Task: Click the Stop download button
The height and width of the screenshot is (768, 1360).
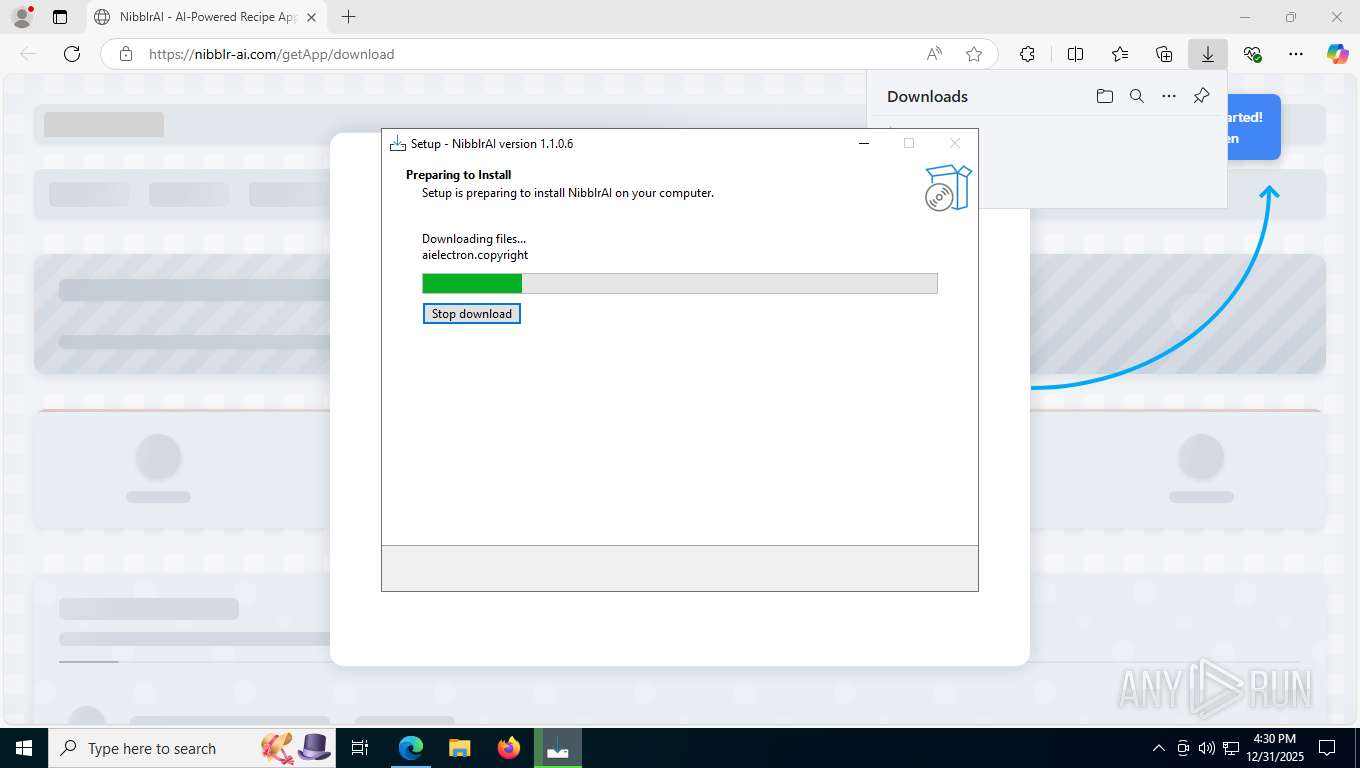Action: point(472,314)
